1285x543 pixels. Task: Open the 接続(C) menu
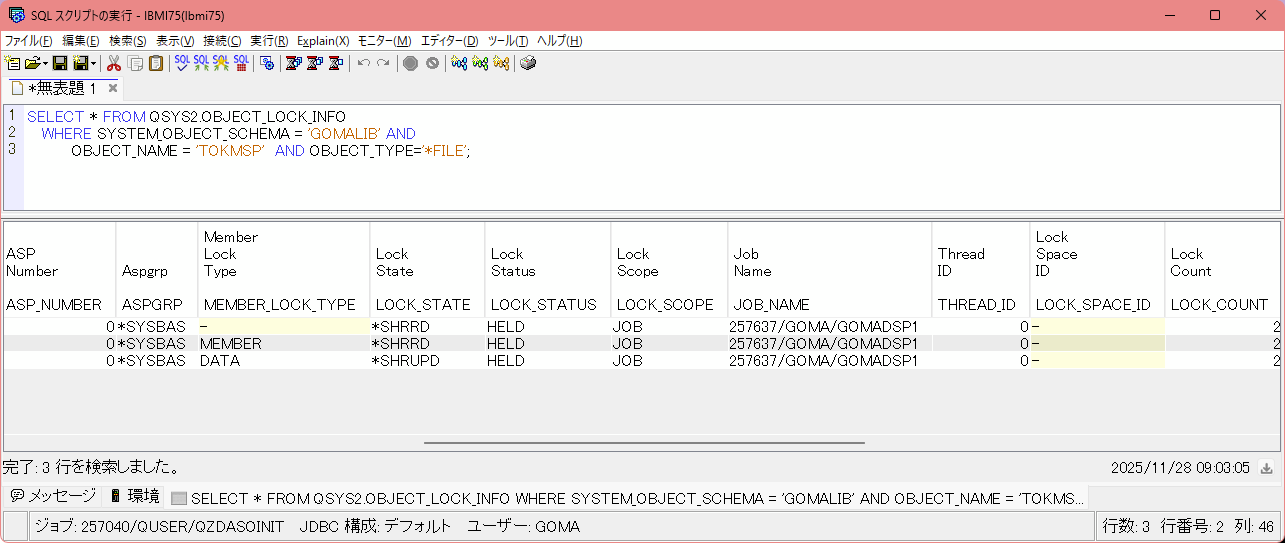222,41
